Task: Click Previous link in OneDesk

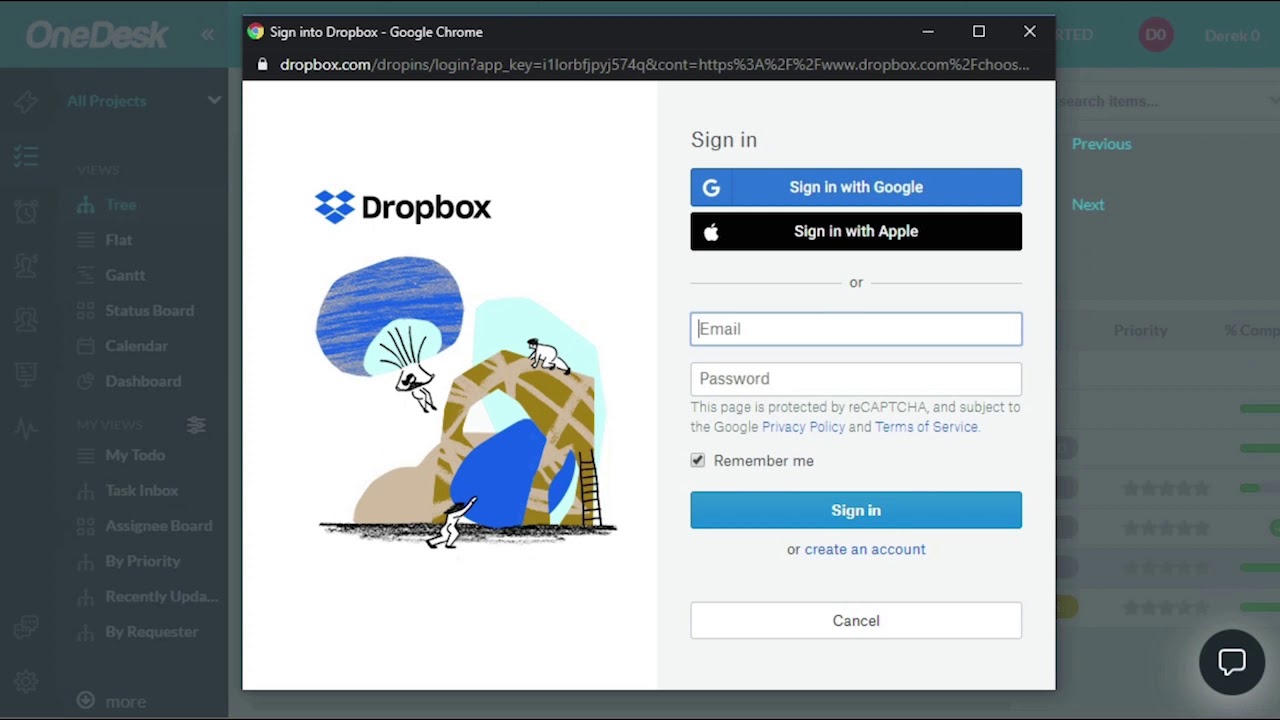Action: 1101,144
